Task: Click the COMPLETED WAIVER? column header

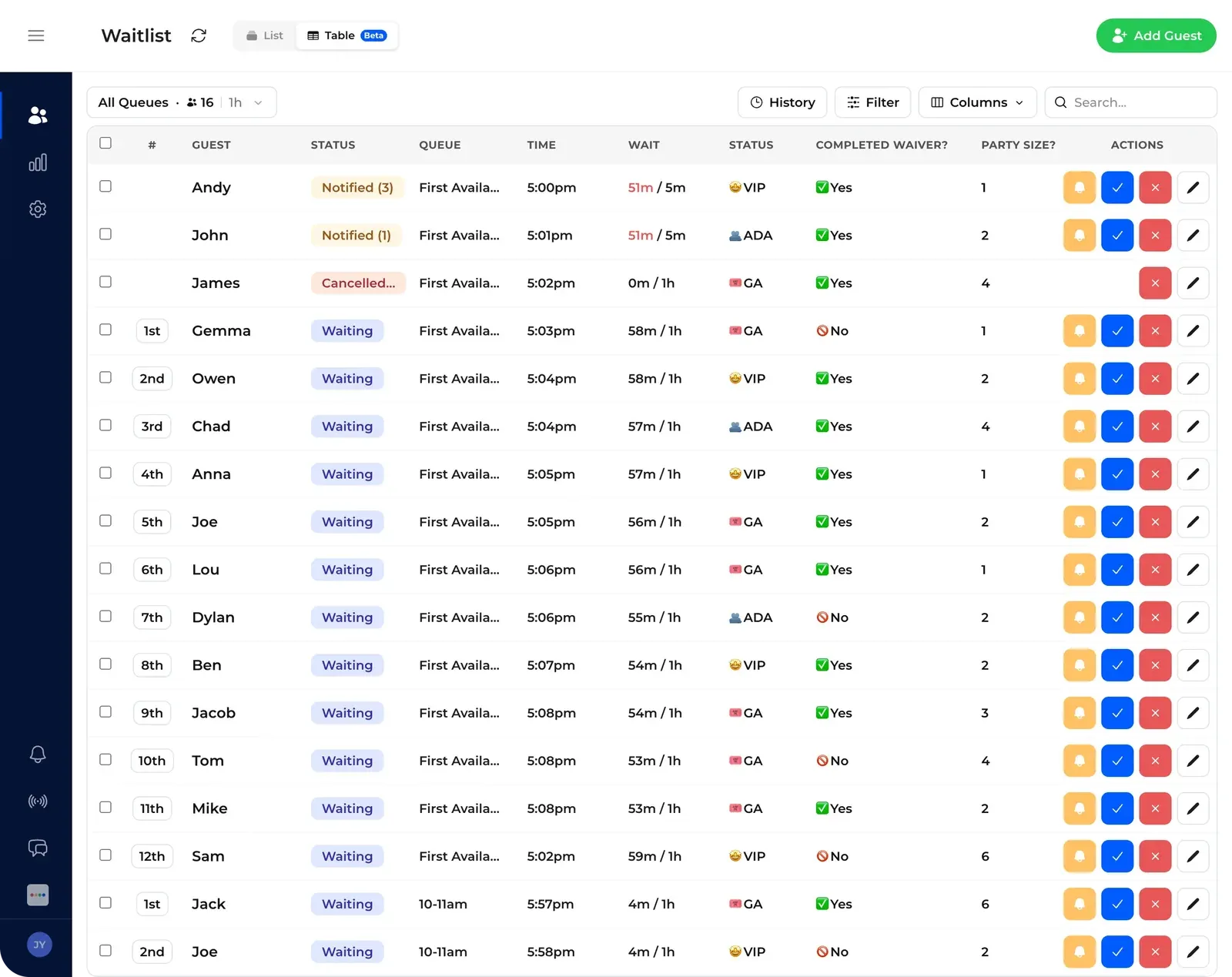Action: tap(882, 145)
